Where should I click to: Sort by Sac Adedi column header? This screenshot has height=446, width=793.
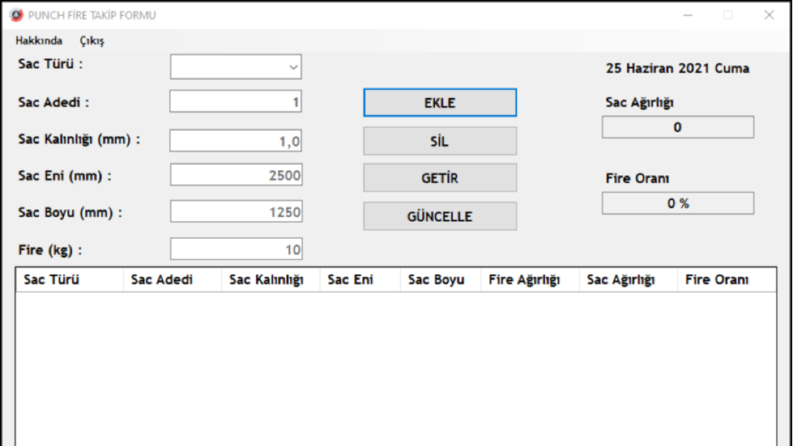coord(172,280)
